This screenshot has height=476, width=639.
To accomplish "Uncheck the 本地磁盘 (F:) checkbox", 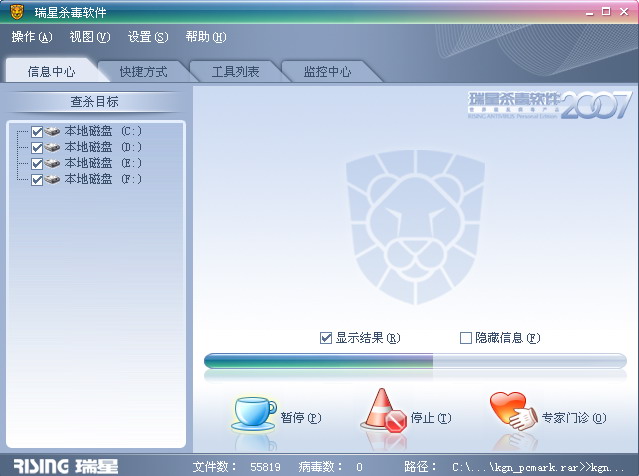I will pos(37,180).
